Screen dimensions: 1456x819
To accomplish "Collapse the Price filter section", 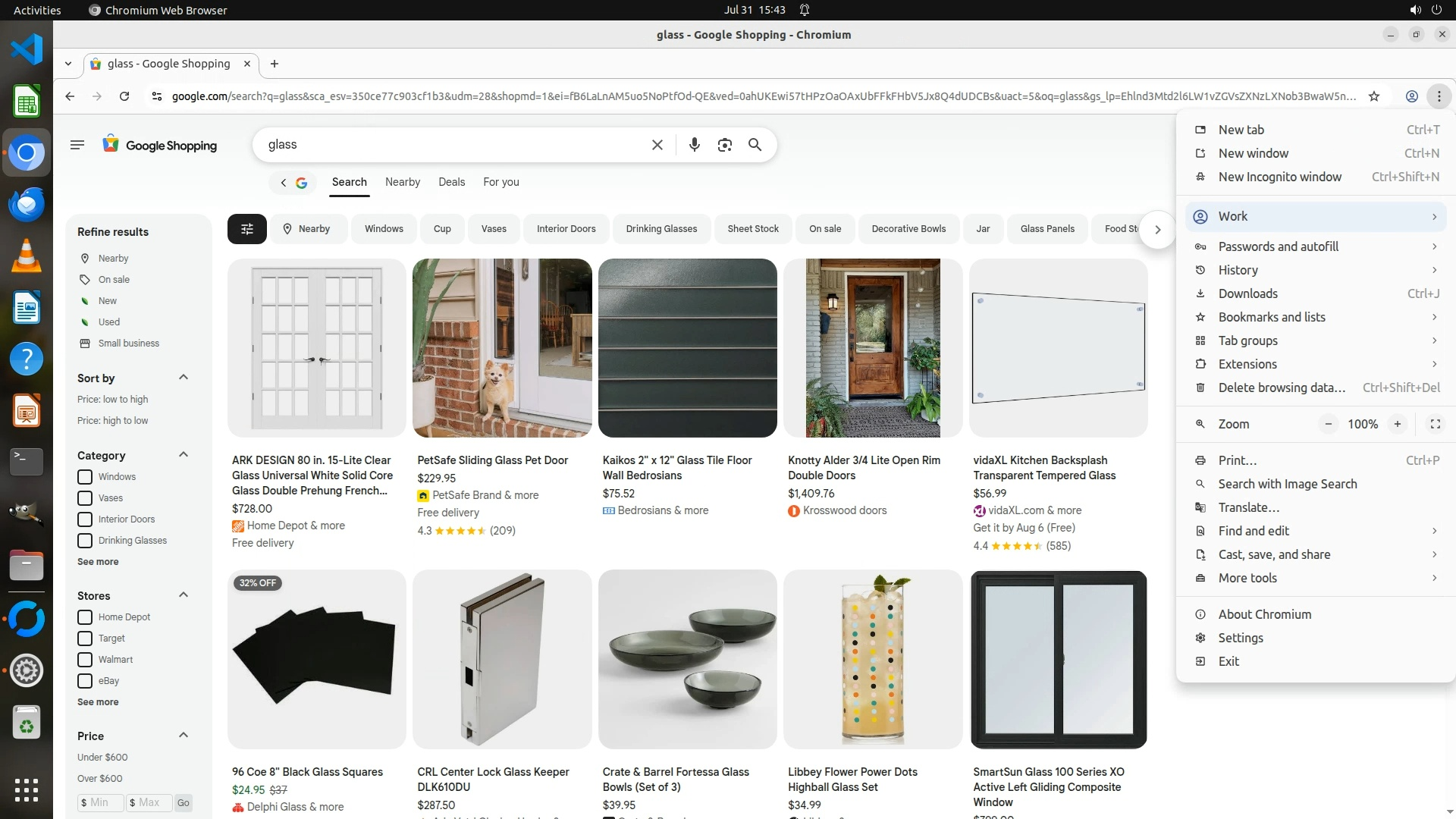I will tap(183, 736).
